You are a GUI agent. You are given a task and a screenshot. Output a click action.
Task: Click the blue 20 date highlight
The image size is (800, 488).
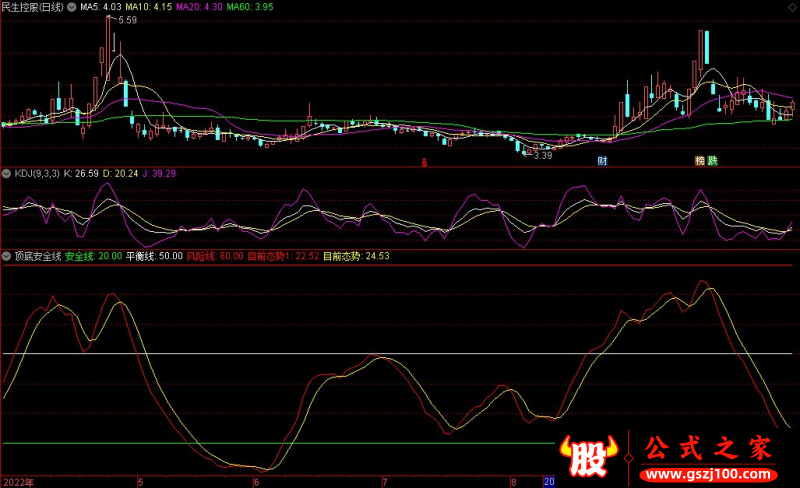(x=547, y=481)
